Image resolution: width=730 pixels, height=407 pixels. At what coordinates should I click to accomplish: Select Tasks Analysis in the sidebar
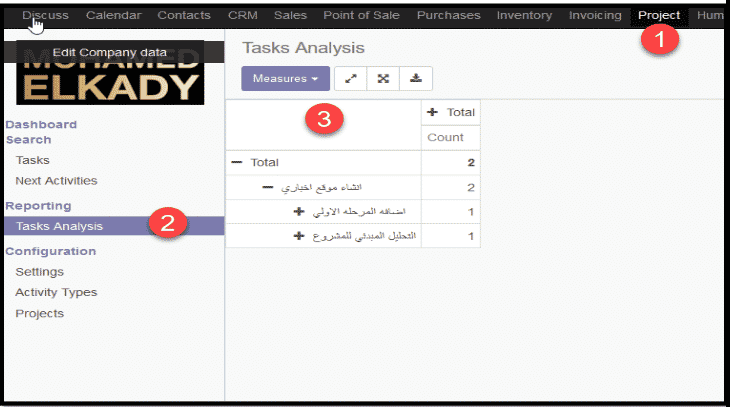[114, 226]
